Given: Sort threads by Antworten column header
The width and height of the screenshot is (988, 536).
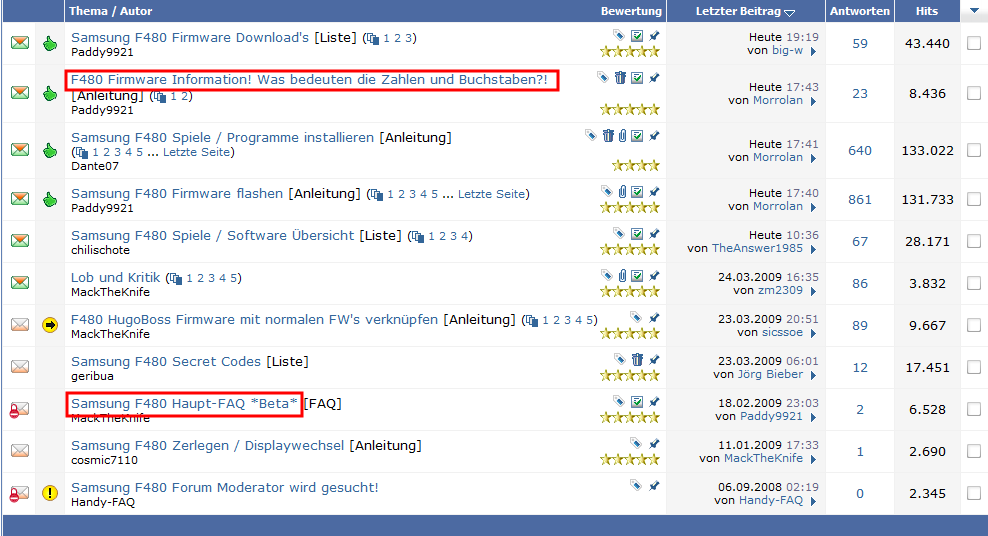Looking at the screenshot, I should pos(859,11).
